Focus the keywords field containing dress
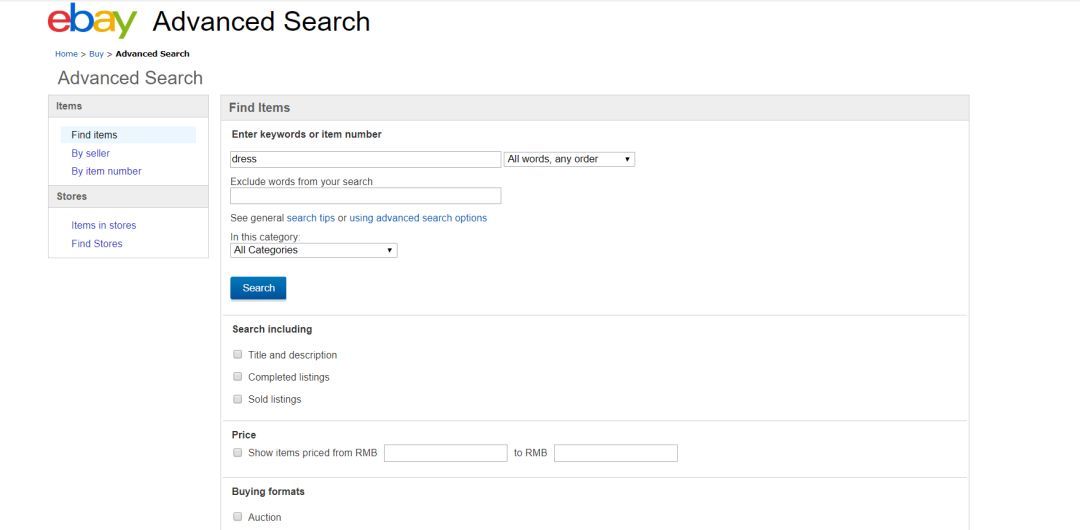The width and height of the screenshot is (1080, 530). point(365,159)
